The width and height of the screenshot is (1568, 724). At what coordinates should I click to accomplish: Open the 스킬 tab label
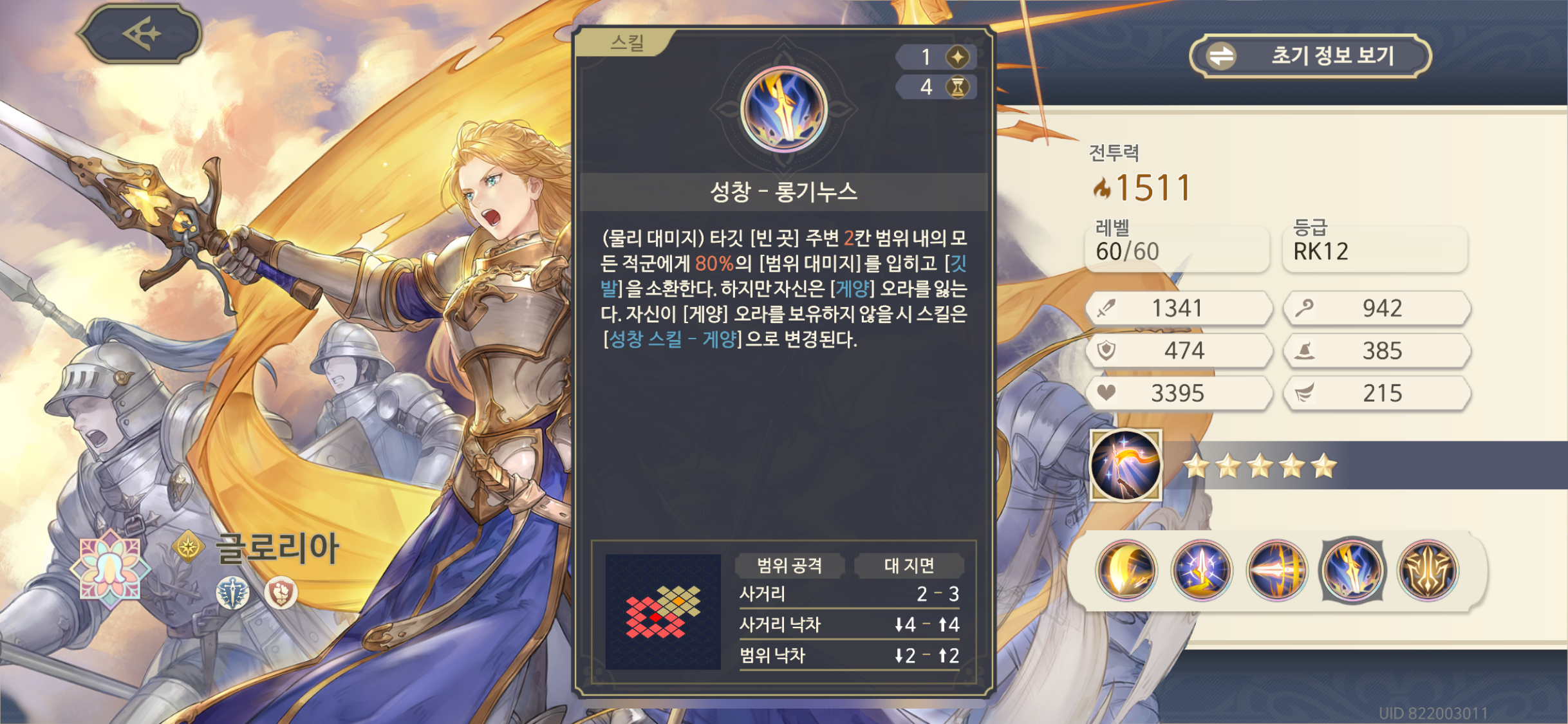626,42
